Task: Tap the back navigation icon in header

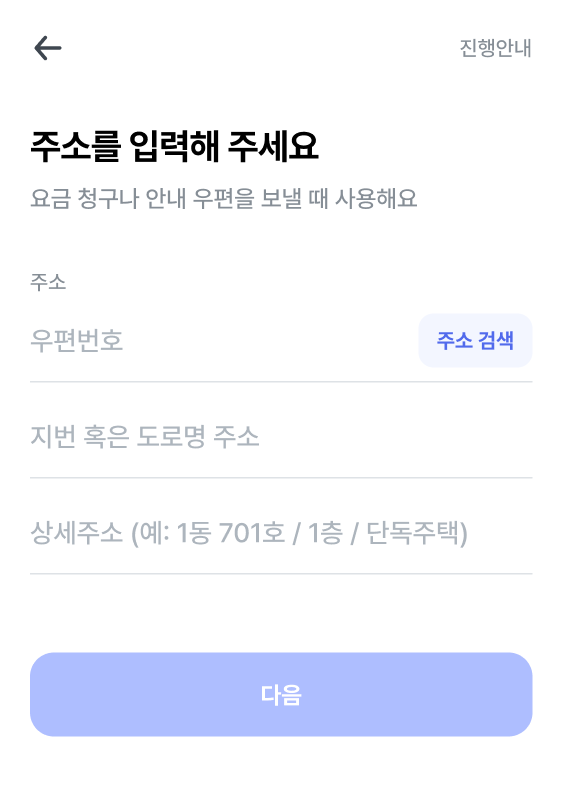Action: pos(48,48)
